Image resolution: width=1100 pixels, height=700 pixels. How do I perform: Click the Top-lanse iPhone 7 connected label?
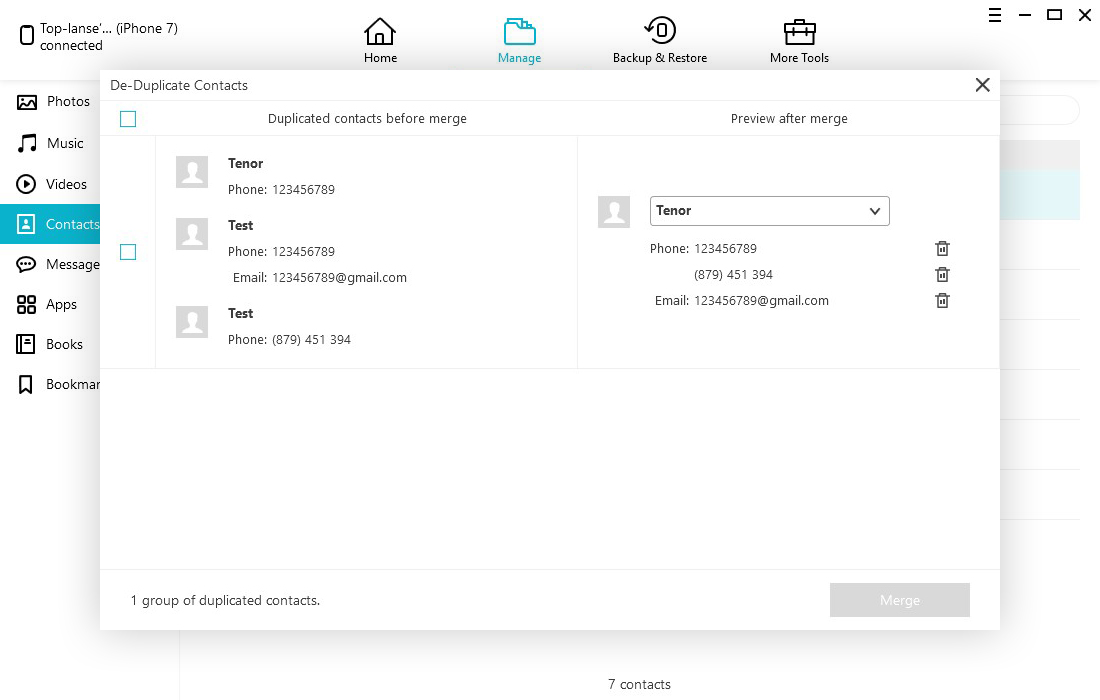tap(109, 36)
